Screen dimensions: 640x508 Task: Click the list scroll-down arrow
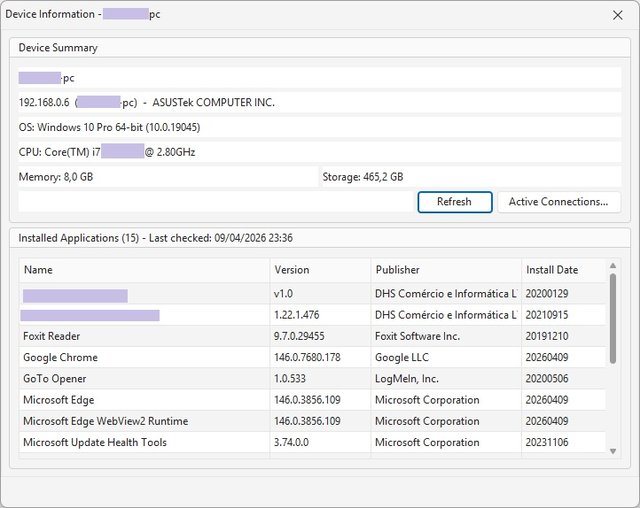tap(613, 451)
